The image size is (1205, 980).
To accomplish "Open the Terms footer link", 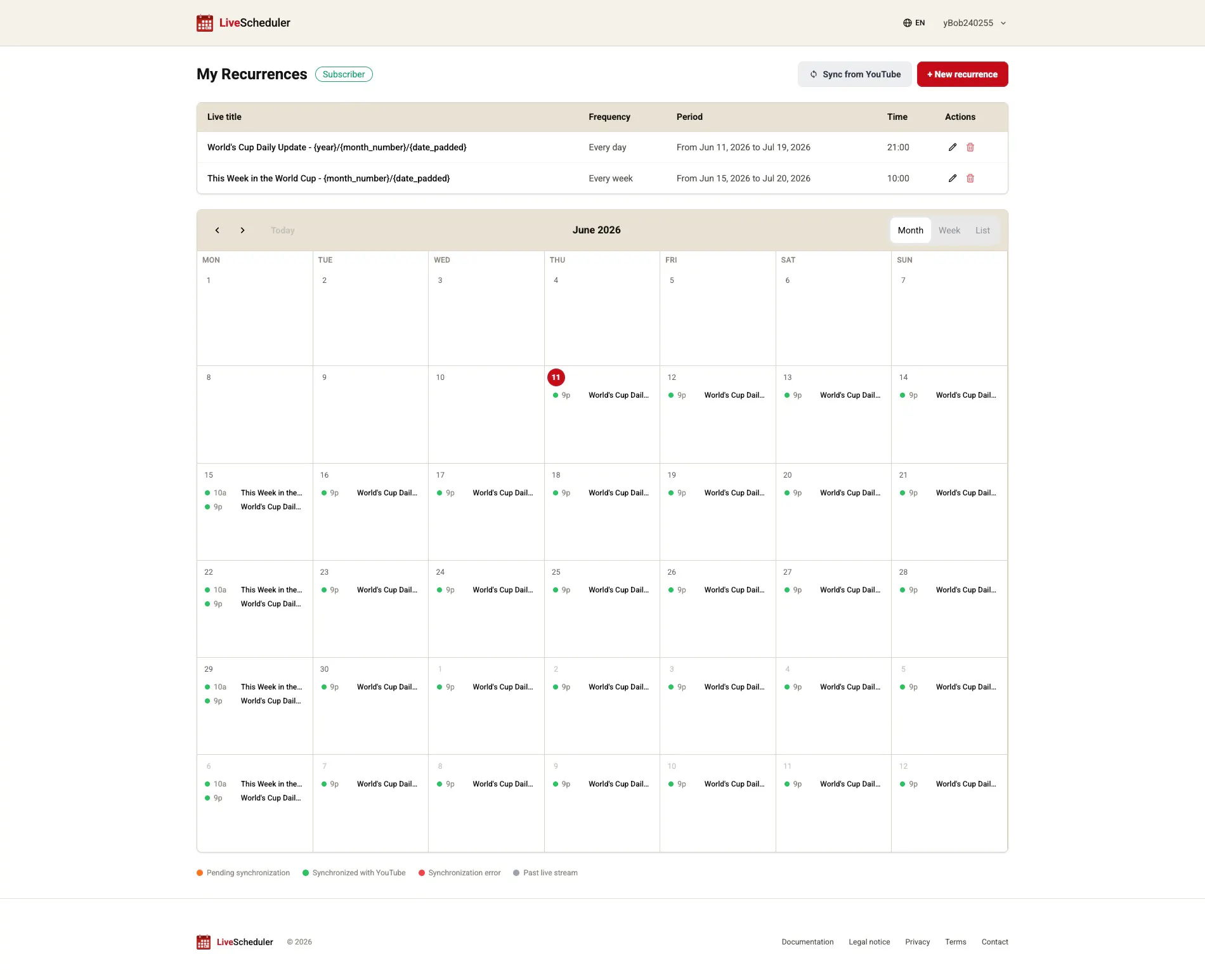I will [x=955, y=942].
